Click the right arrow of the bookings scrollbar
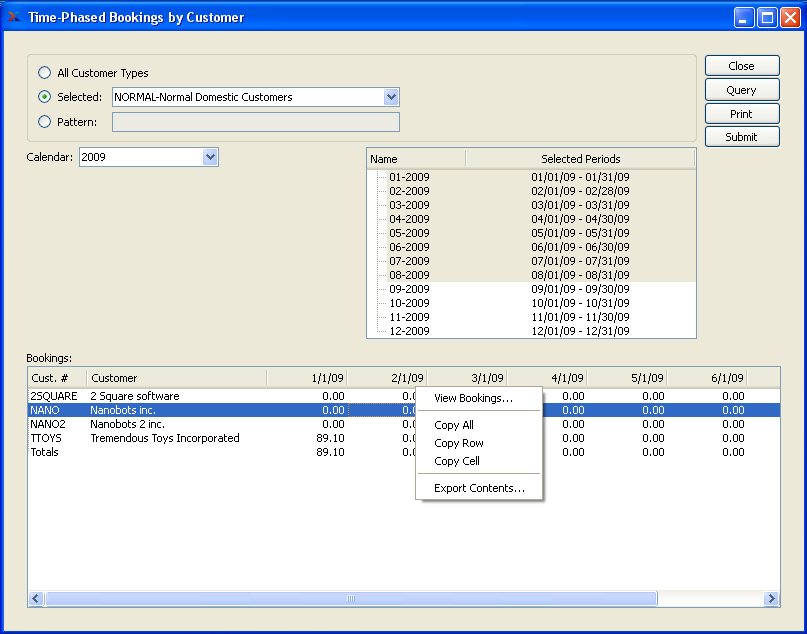 [x=771, y=599]
